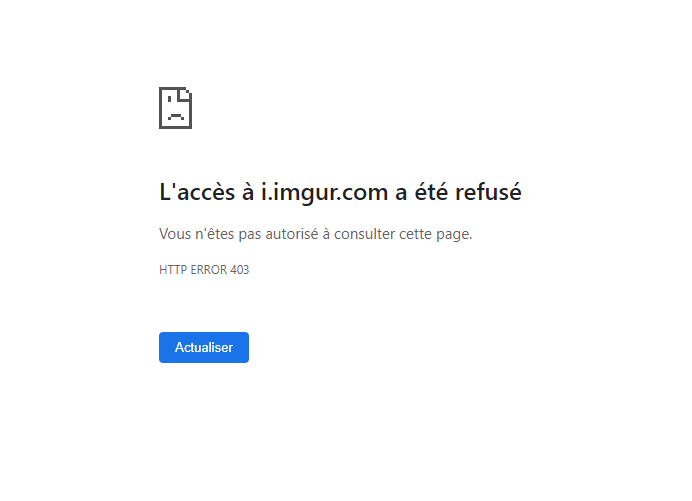Click the word "refusé" in the heading
This screenshot has height=501, width=692.
point(487,192)
